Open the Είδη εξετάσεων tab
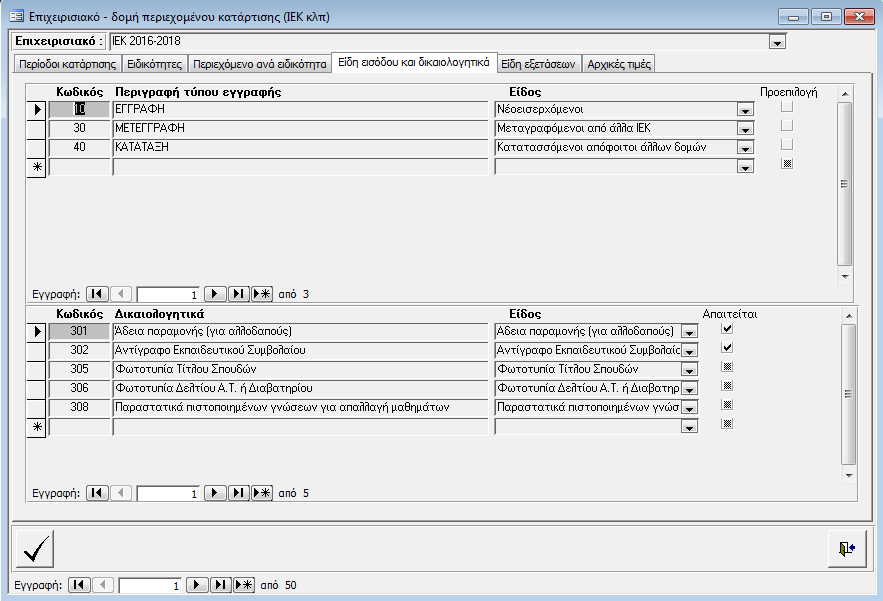 click(538, 64)
